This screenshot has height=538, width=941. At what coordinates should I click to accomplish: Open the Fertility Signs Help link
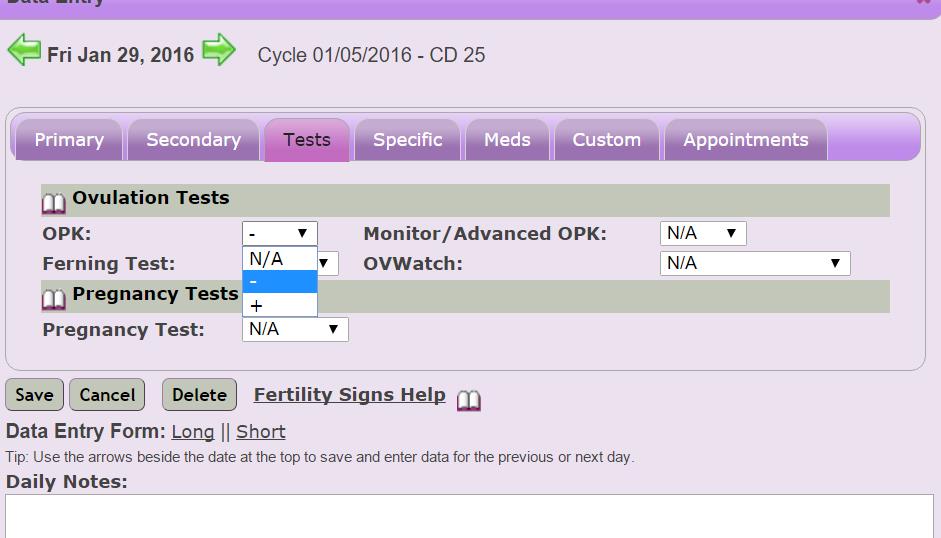pos(349,395)
